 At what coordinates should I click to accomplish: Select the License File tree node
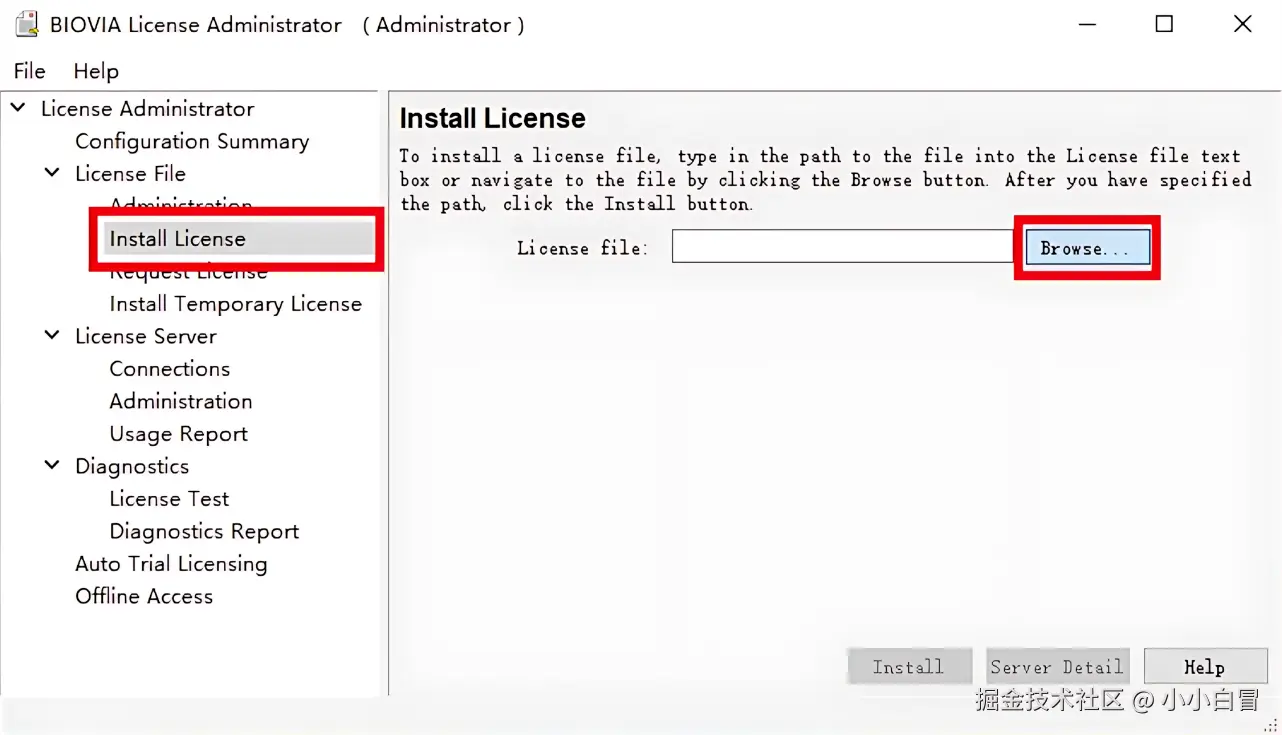pos(130,173)
